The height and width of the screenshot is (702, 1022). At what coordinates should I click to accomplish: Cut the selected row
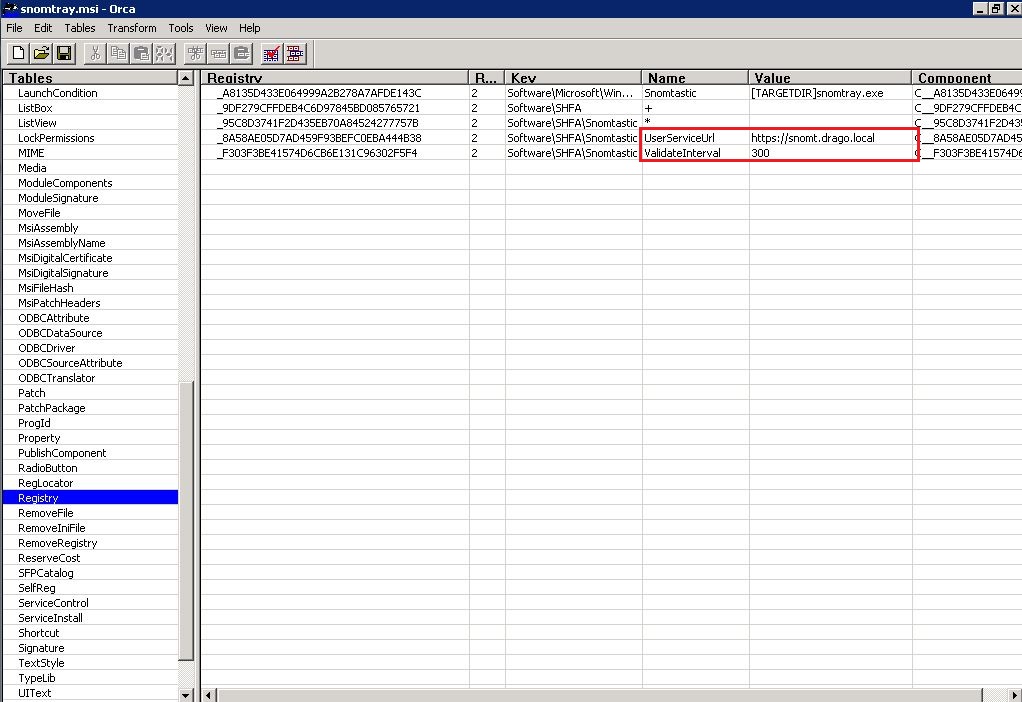[x=95, y=53]
